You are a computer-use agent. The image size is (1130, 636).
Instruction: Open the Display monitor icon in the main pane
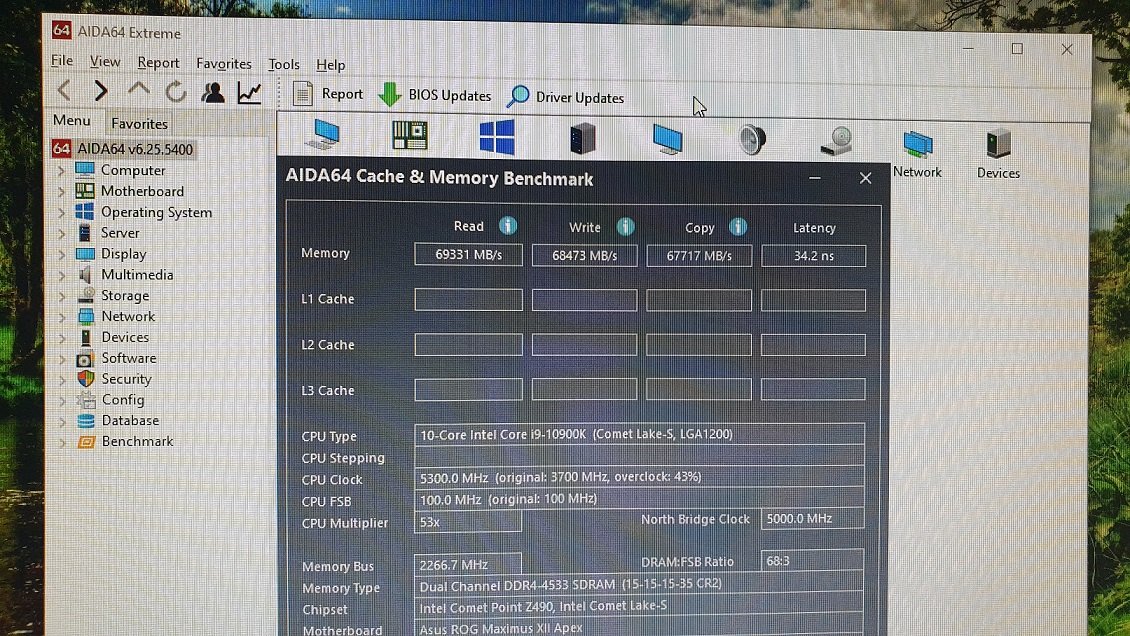[667, 138]
